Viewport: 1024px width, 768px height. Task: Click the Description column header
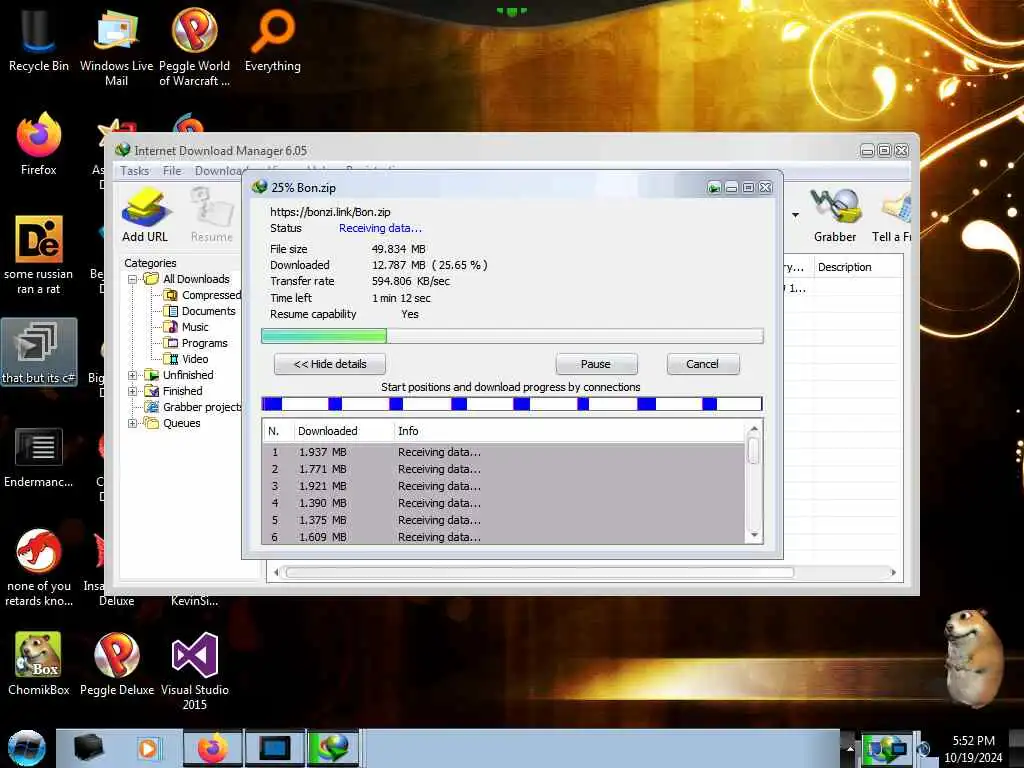click(857, 267)
